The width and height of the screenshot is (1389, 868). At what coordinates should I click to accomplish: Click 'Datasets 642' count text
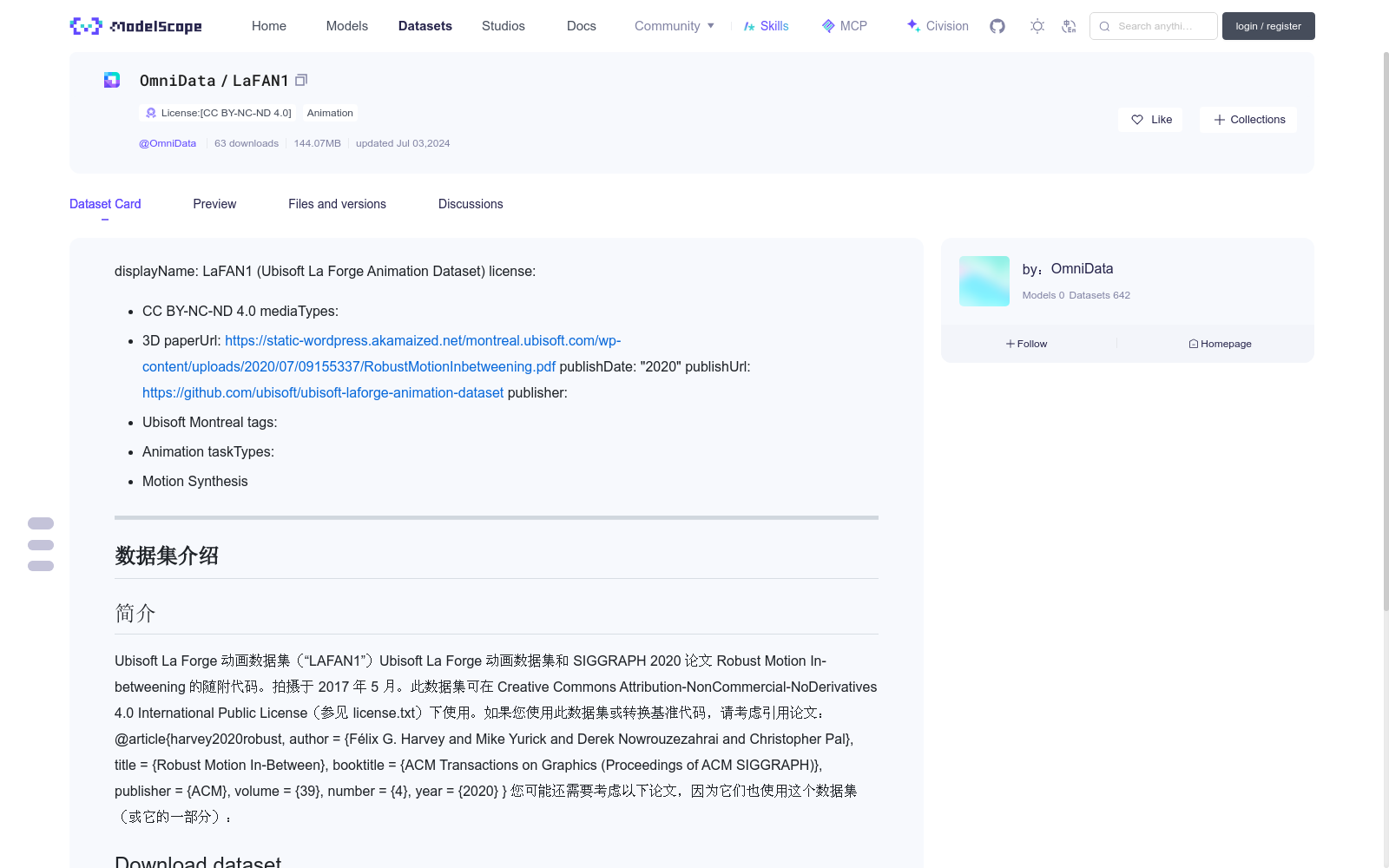(x=1099, y=295)
